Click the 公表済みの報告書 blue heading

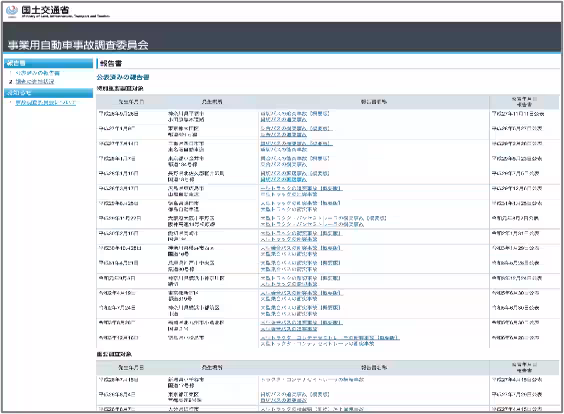tap(123, 77)
